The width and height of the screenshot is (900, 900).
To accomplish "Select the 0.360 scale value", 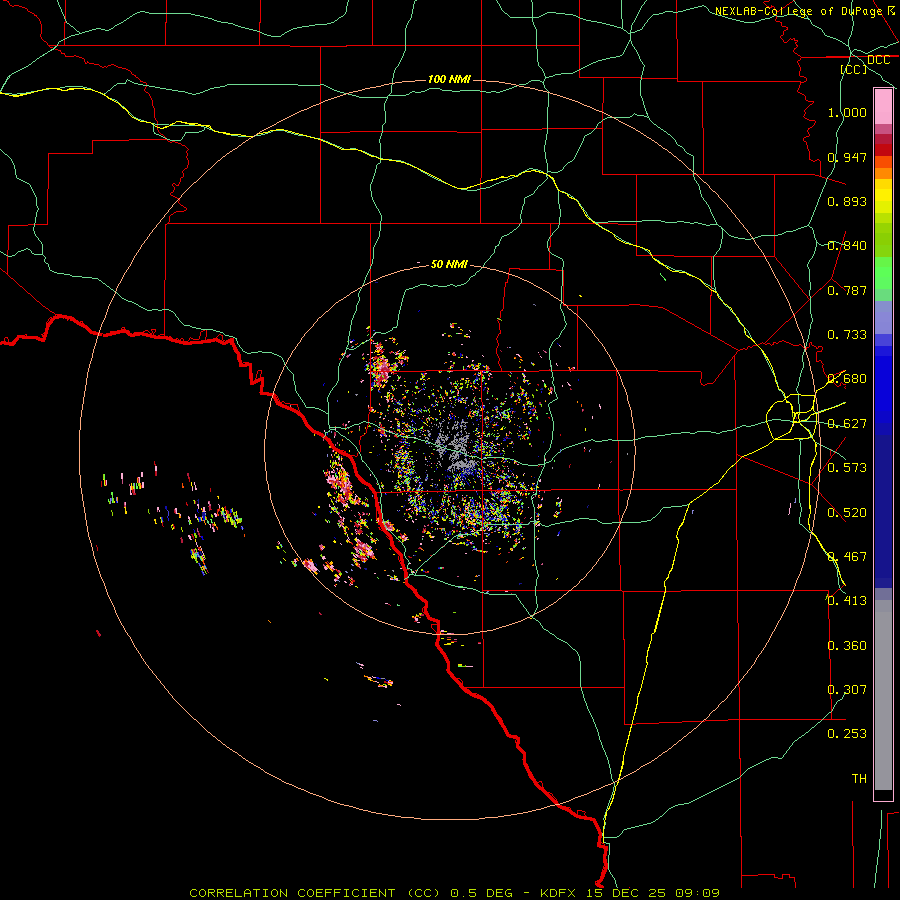I will click(x=847, y=646).
